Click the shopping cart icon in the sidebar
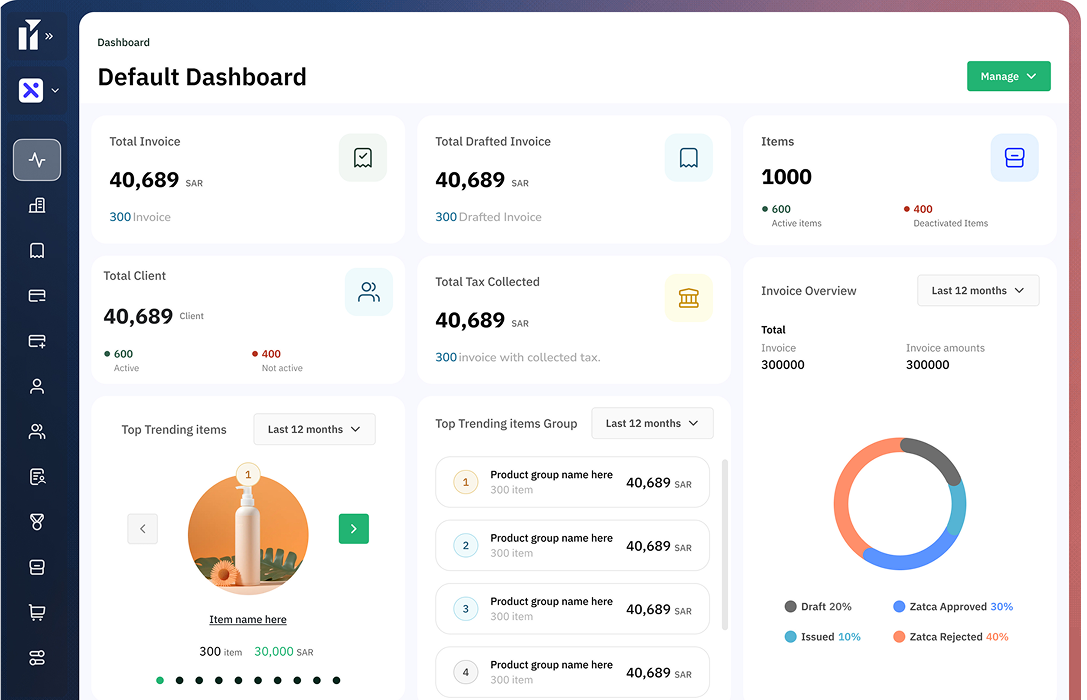Viewport: 1087px width, 700px height. (x=37, y=611)
